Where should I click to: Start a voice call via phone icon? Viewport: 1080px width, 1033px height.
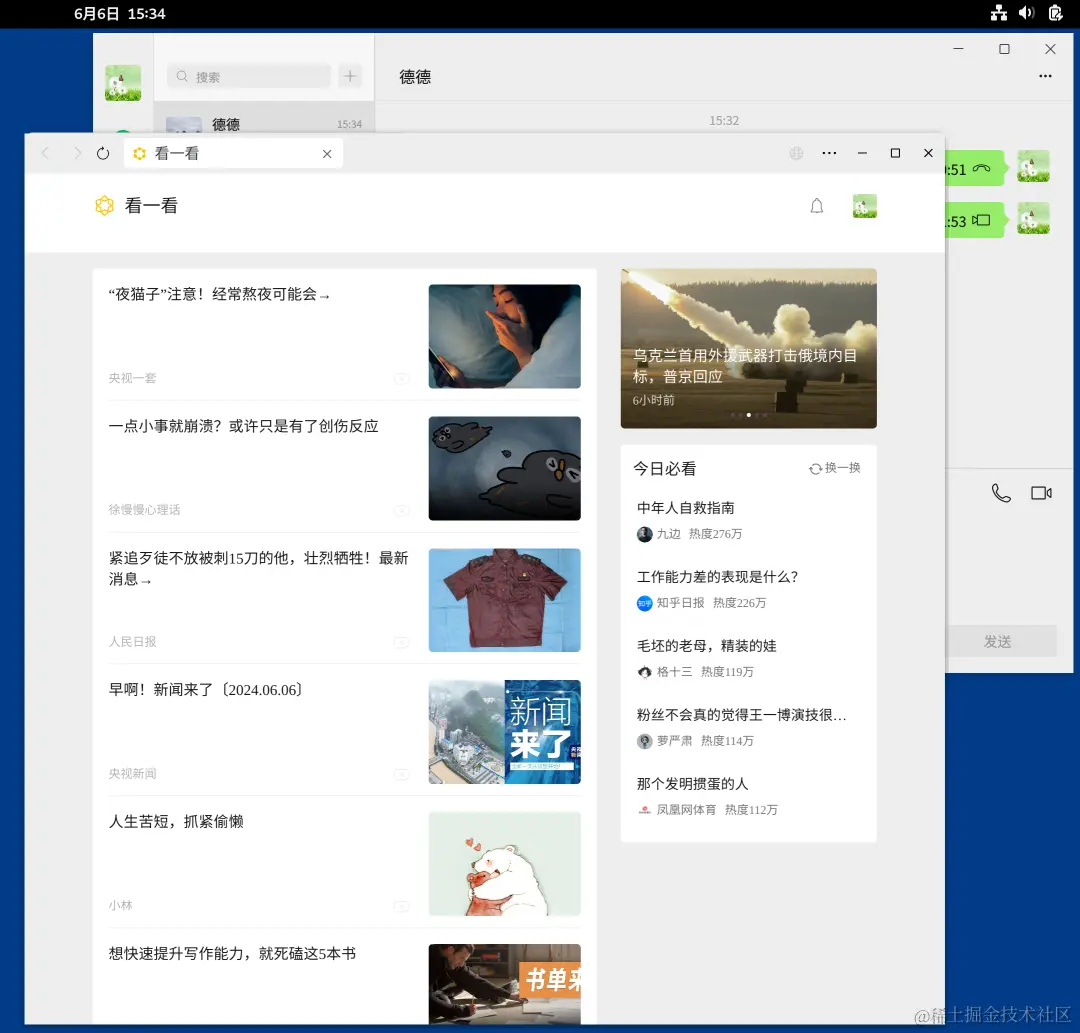pos(1001,493)
